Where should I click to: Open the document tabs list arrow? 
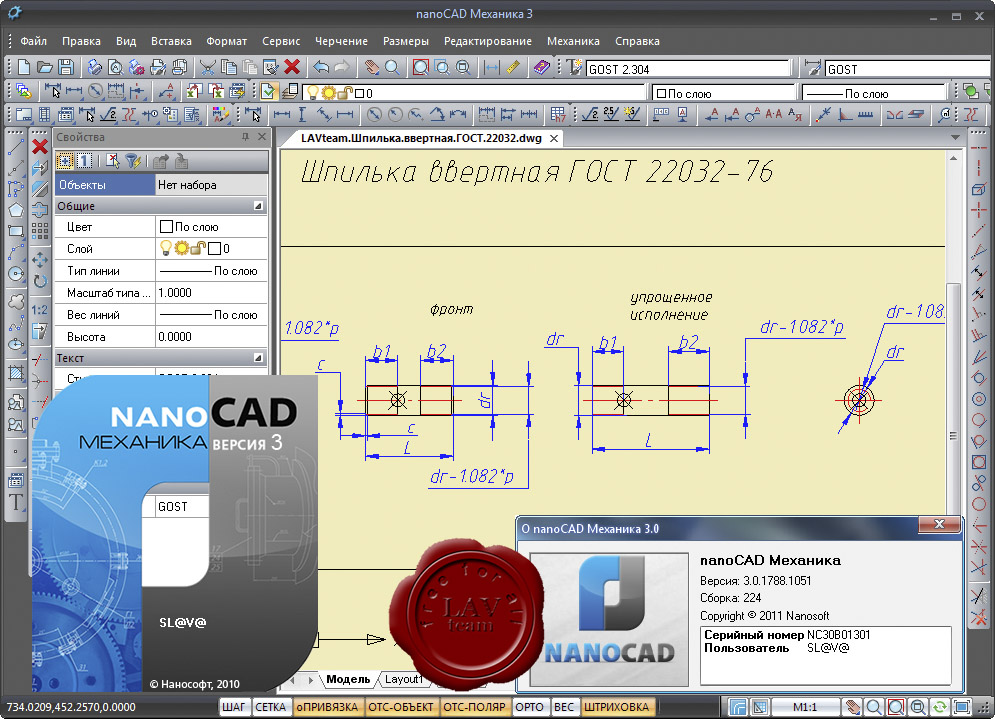coord(955,137)
